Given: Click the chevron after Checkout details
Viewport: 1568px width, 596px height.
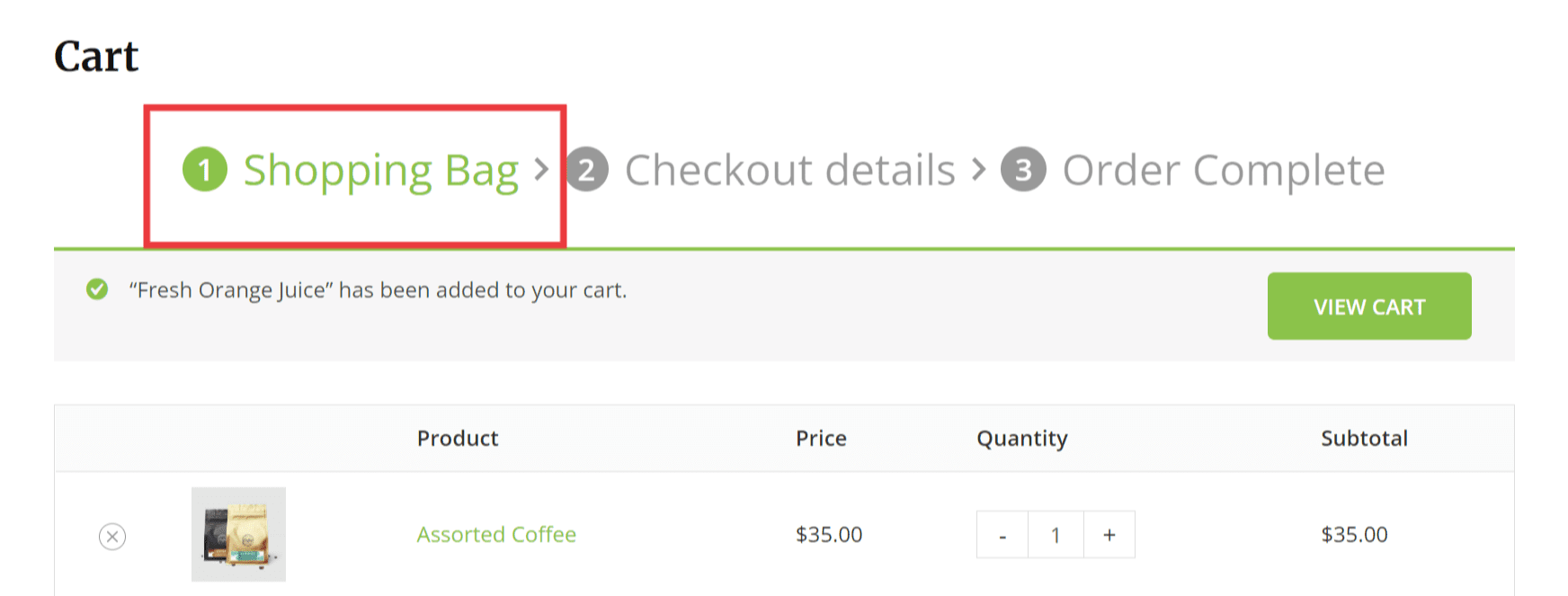Looking at the screenshot, I should (978, 169).
